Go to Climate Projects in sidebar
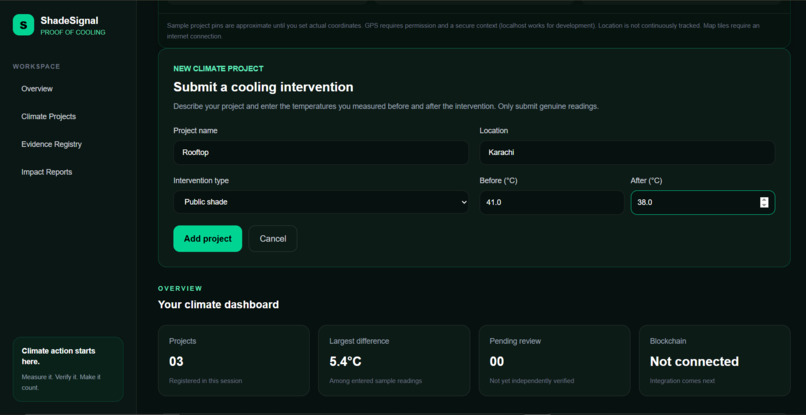The width and height of the screenshot is (806, 415). click(48, 117)
